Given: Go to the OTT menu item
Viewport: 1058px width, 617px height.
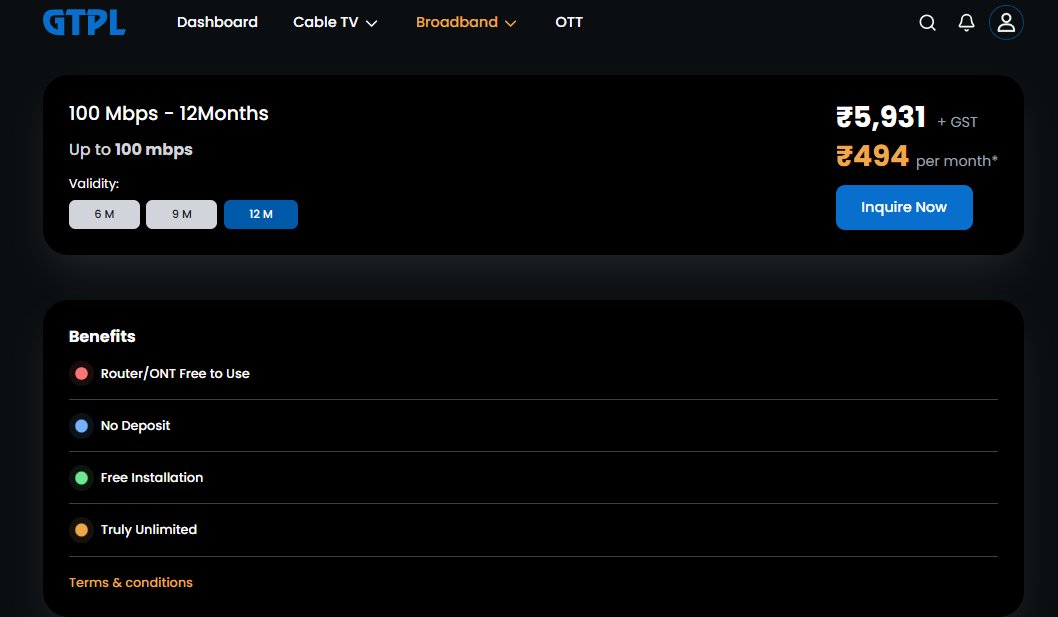Looking at the screenshot, I should 569,22.
